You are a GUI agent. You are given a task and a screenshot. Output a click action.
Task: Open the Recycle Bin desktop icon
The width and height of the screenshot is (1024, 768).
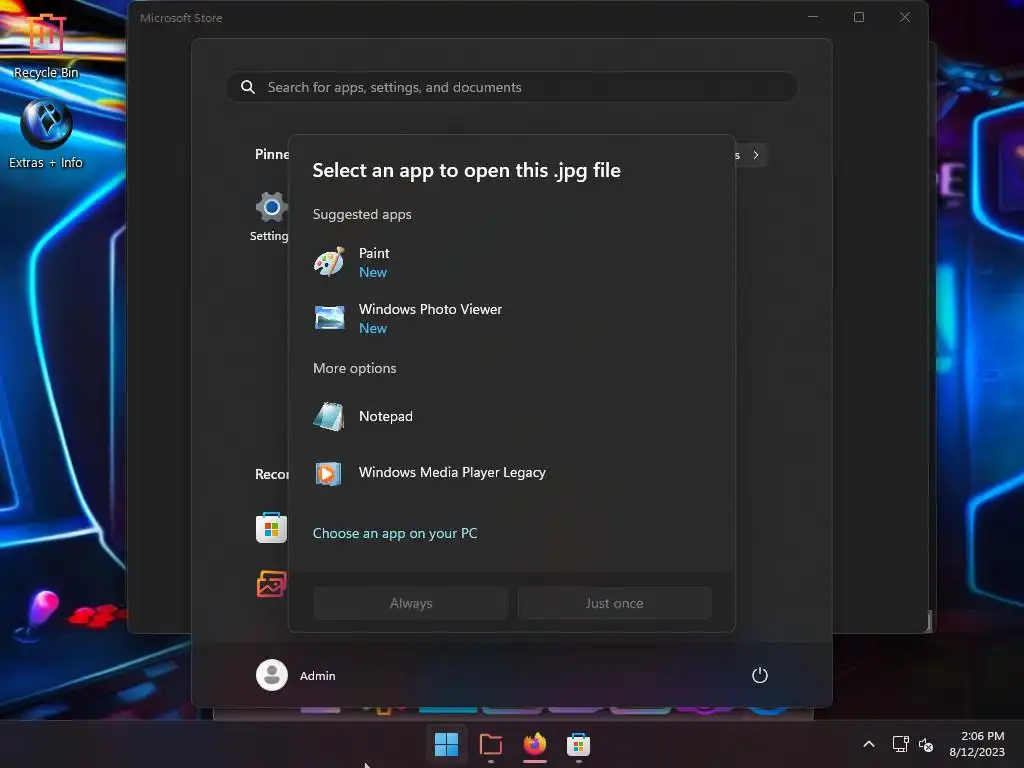(46, 45)
